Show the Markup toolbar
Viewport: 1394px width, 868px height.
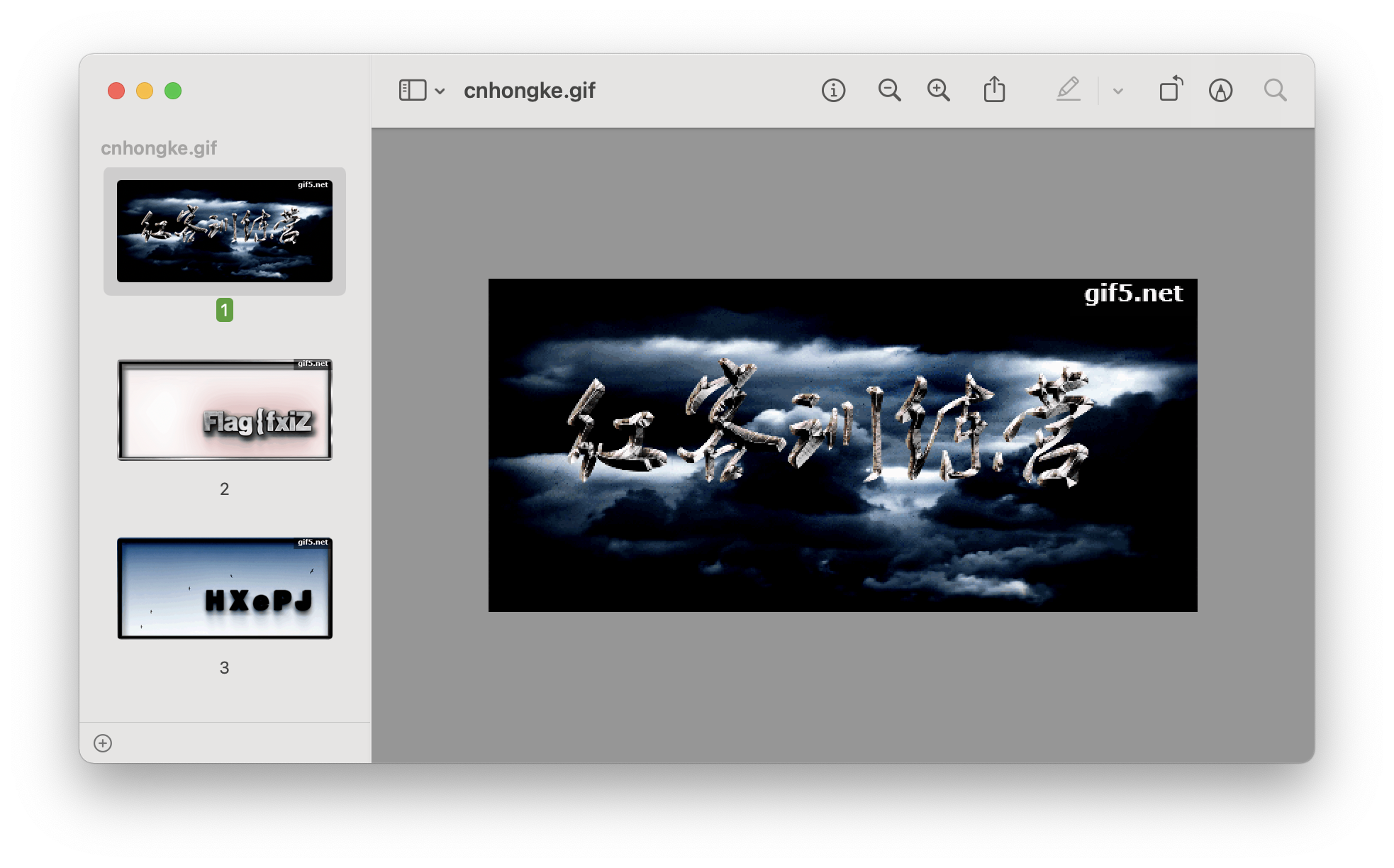(1220, 91)
